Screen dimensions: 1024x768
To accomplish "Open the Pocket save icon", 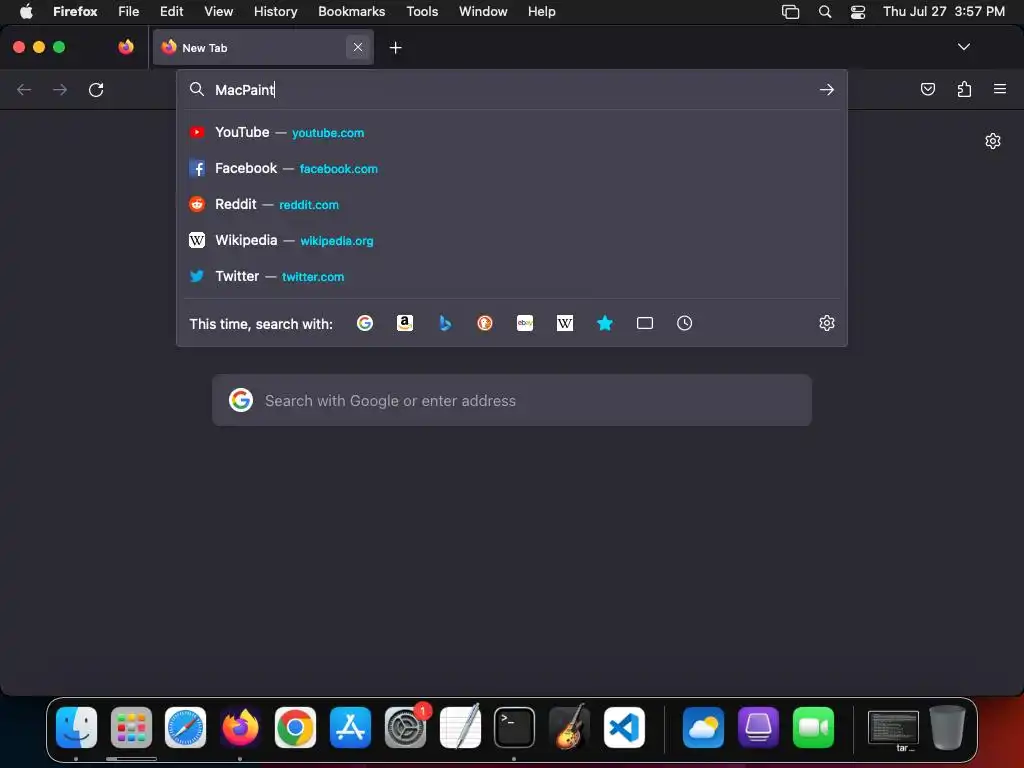I will 928,89.
